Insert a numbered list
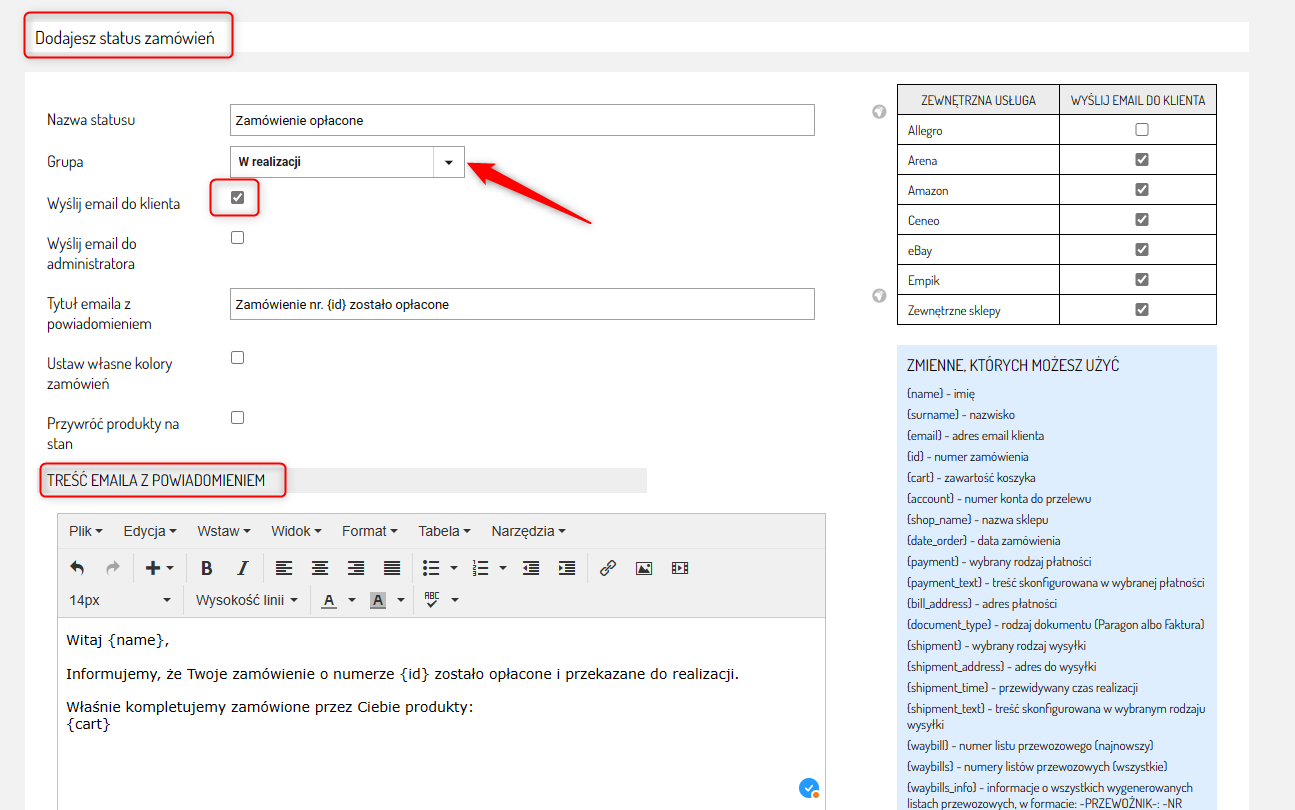This screenshot has width=1295, height=810. tap(480, 568)
